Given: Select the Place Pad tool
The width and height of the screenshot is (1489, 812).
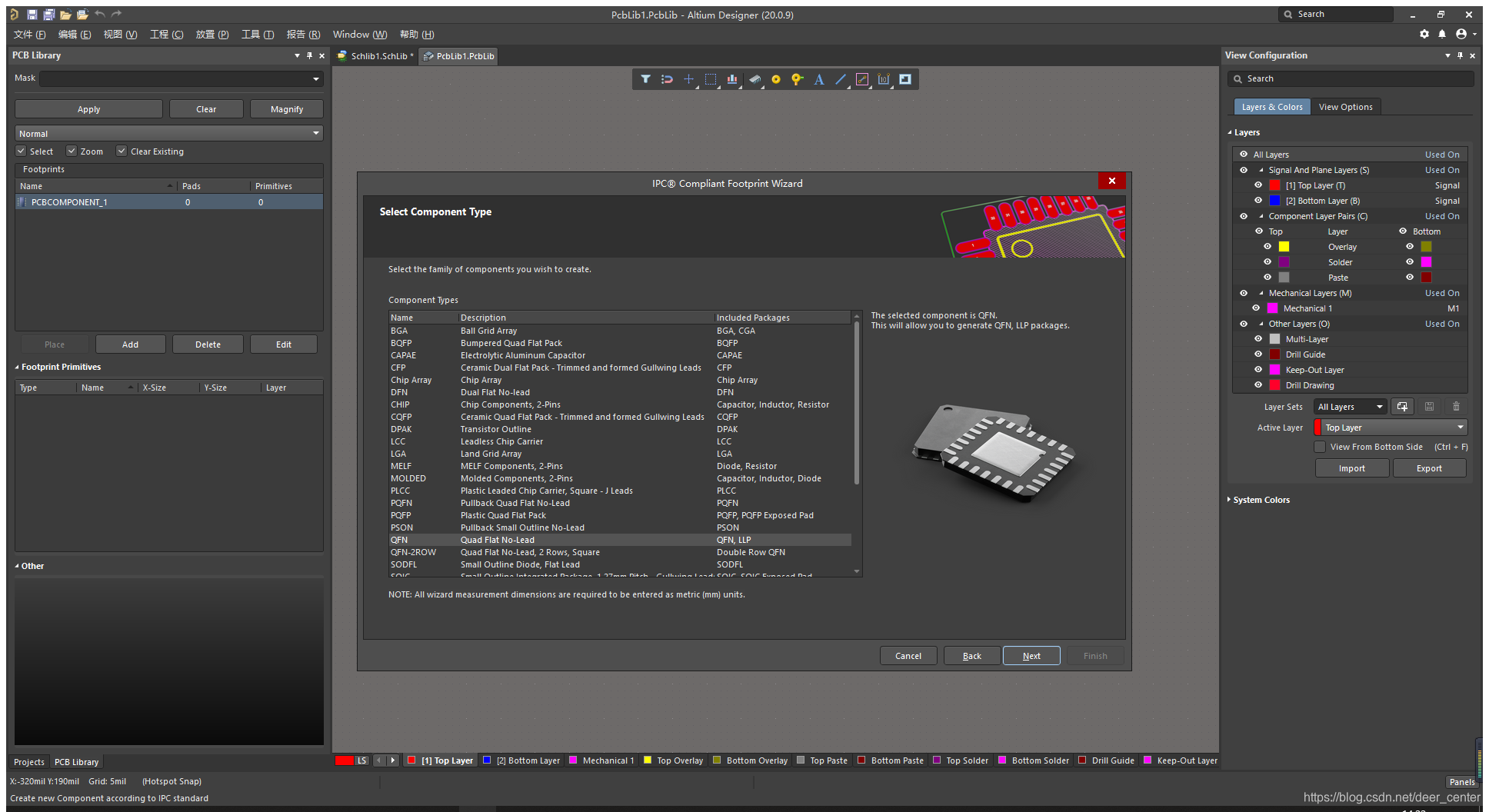Looking at the screenshot, I should tap(776, 79).
